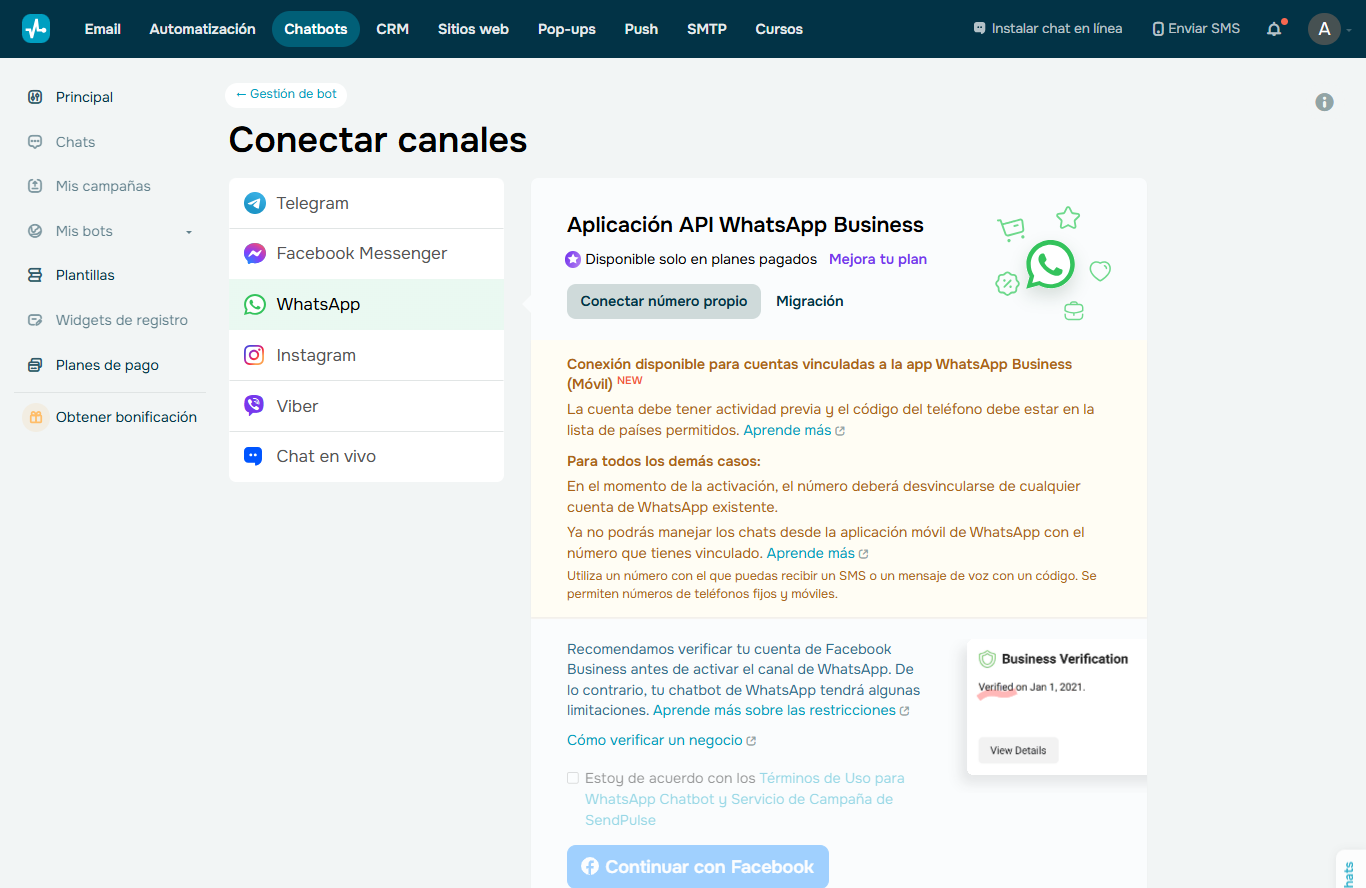
Task: Click the Chats sidebar icon
Action: pos(35,142)
